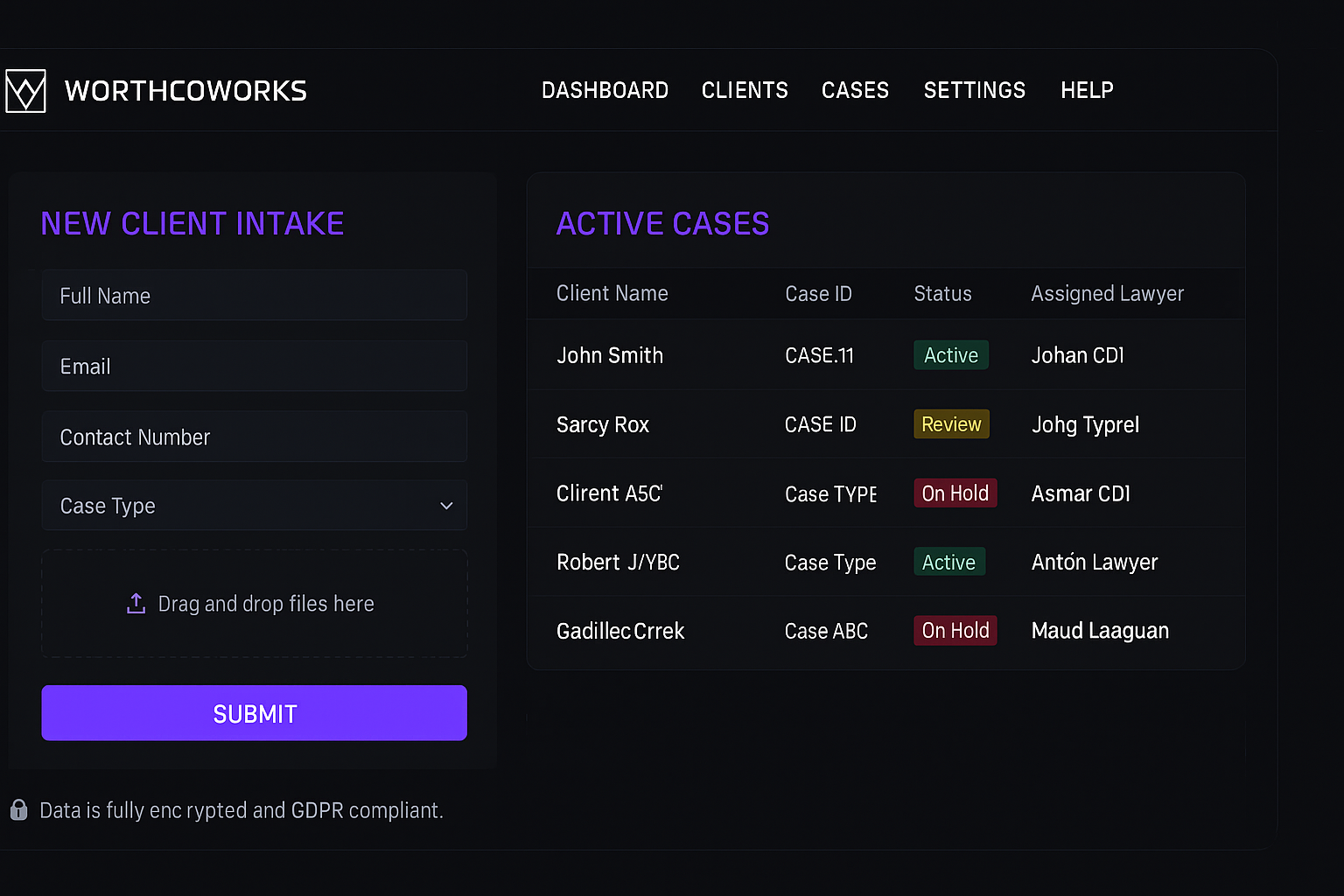Viewport: 1344px width, 896px height.
Task: Click assigned lawyer Johg Typrel
Action: pyautogui.click(x=1085, y=425)
